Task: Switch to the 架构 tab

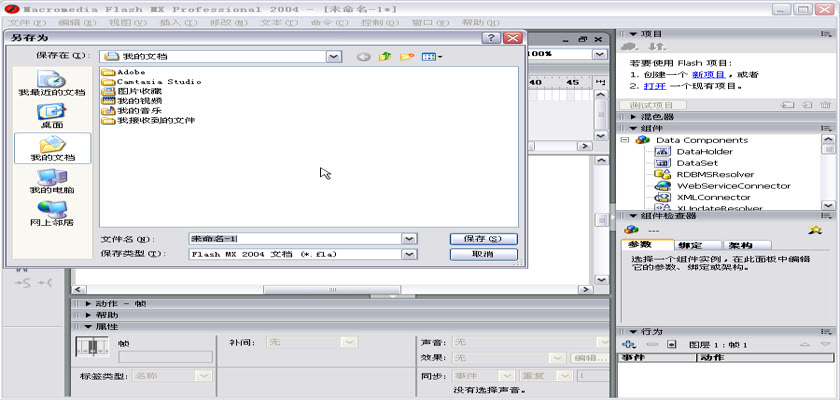Action: (747, 245)
